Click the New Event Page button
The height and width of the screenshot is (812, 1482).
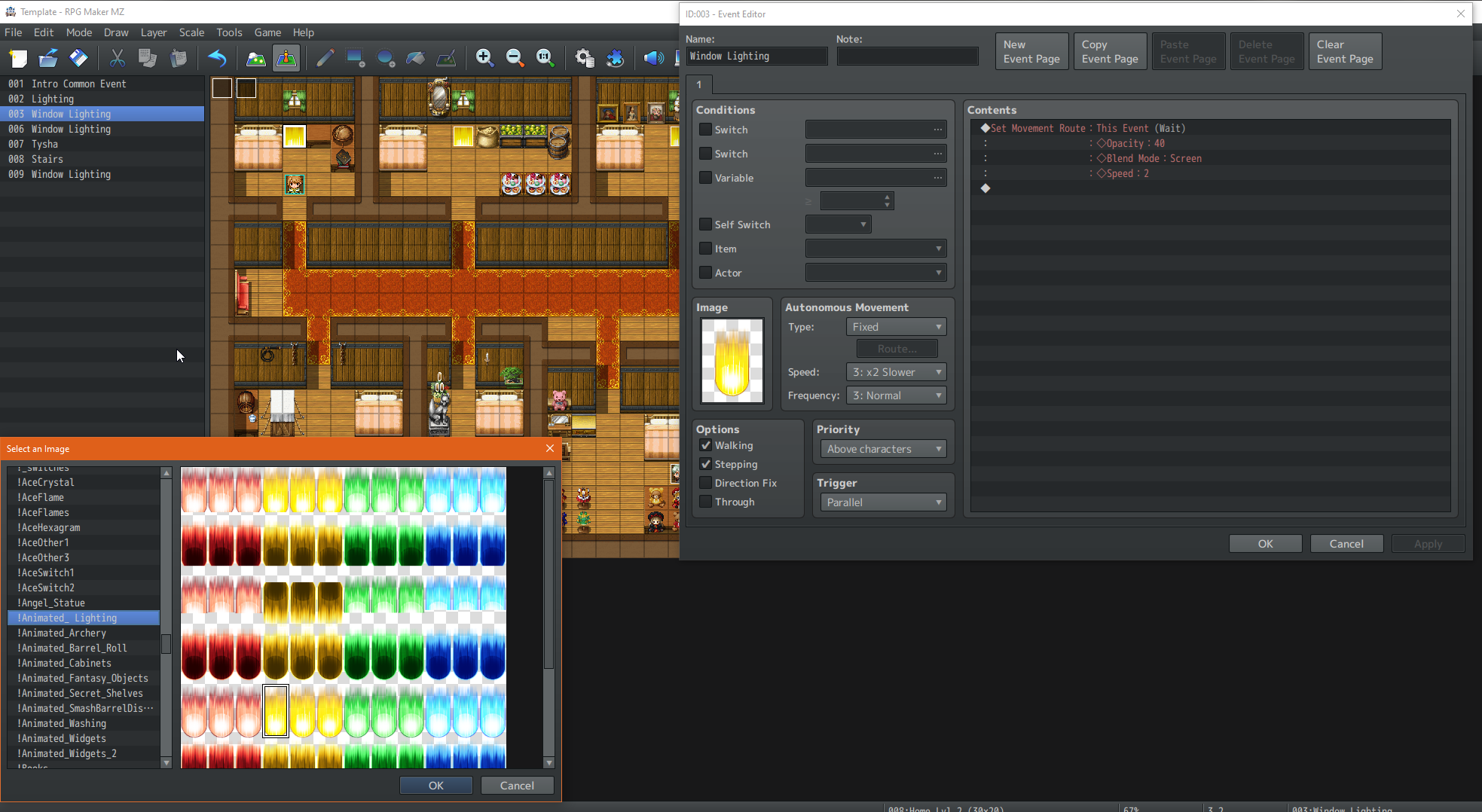click(1031, 51)
